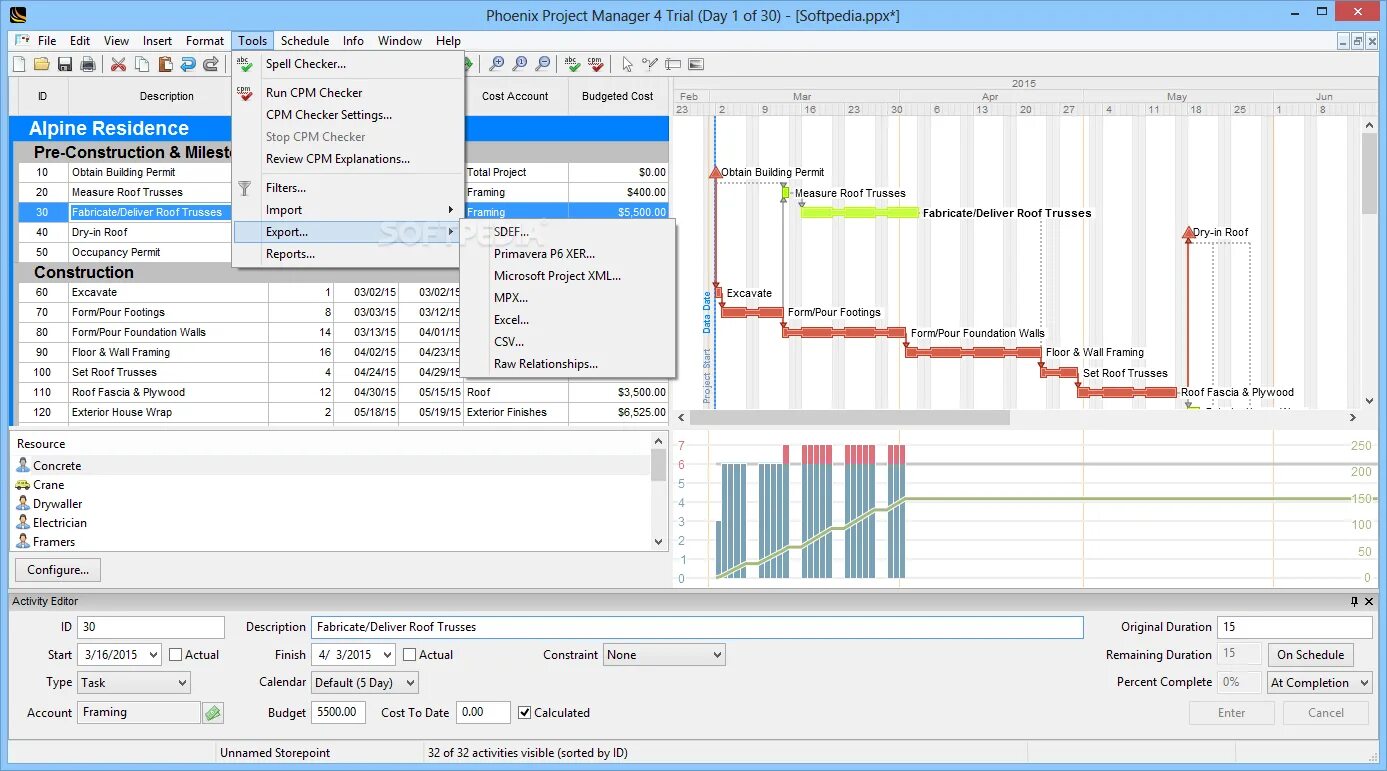Click the Framers resource icon
The image size is (1387, 771).
tap(23, 542)
